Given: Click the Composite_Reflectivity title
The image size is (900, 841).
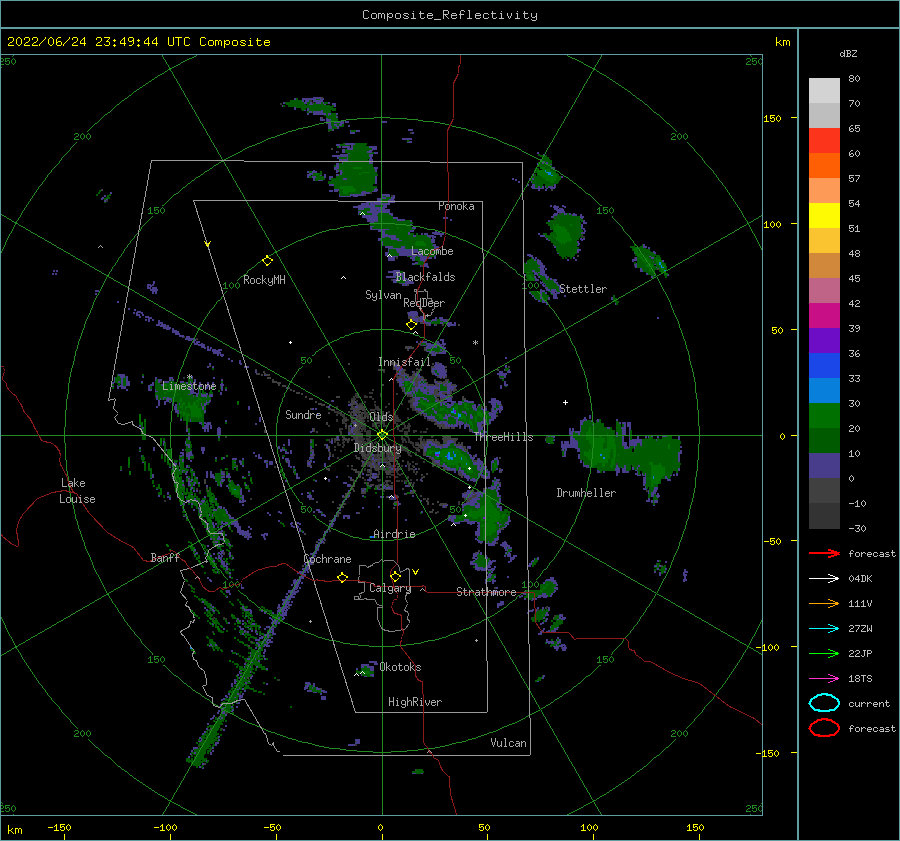Looking at the screenshot, I should point(450,15).
